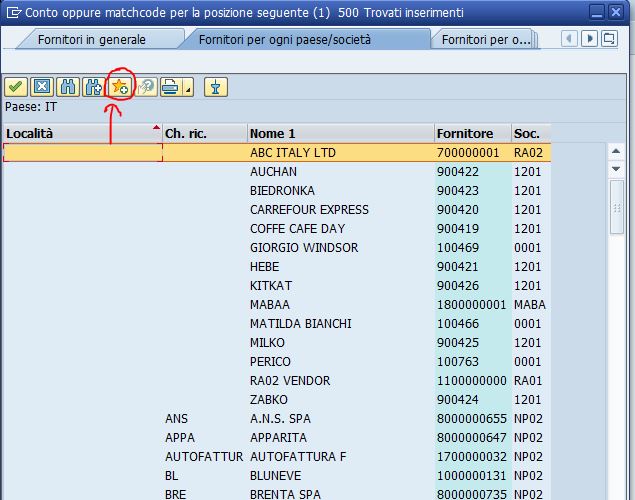Select the ZABKO vendor entry

pyautogui.click(x=268, y=400)
